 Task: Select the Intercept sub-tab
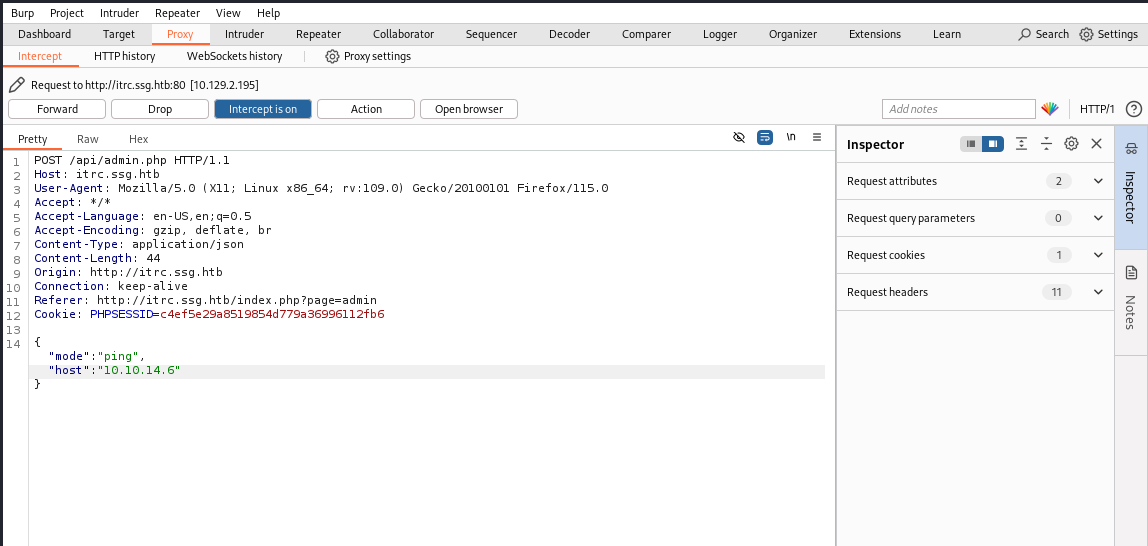(x=40, y=56)
